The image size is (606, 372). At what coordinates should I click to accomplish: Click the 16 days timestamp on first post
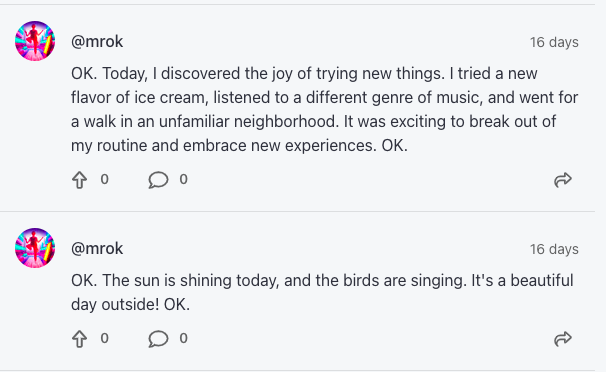pos(554,42)
